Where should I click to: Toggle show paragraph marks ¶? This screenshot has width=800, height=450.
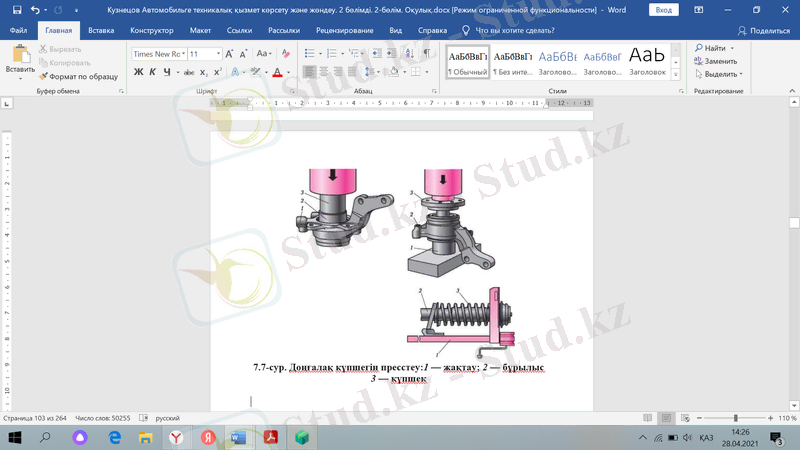(x=427, y=54)
